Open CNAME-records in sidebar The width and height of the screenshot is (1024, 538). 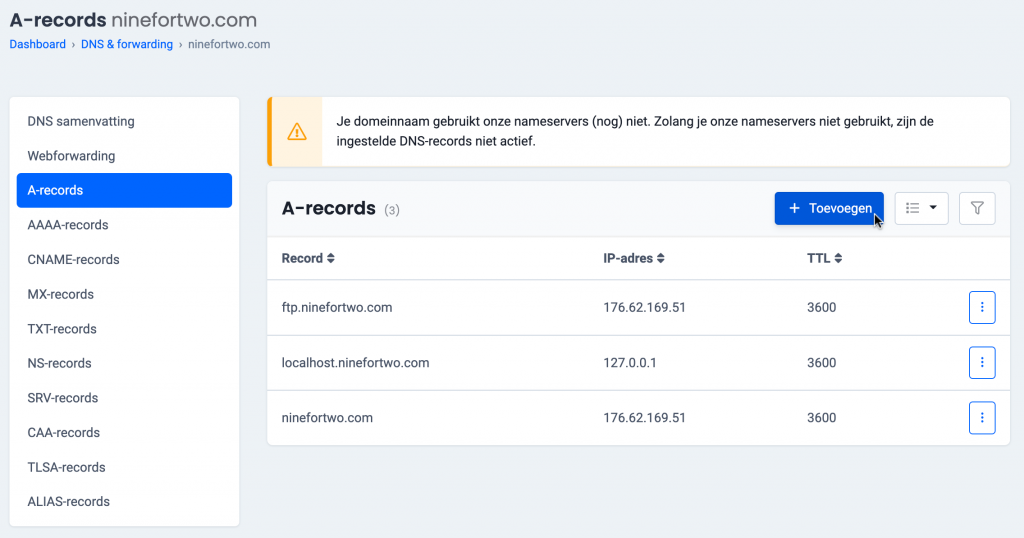(x=73, y=260)
